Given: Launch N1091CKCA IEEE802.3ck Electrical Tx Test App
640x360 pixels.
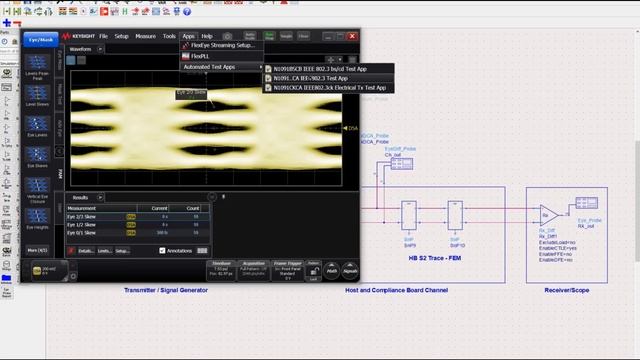Looking at the screenshot, I should [328, 88].
